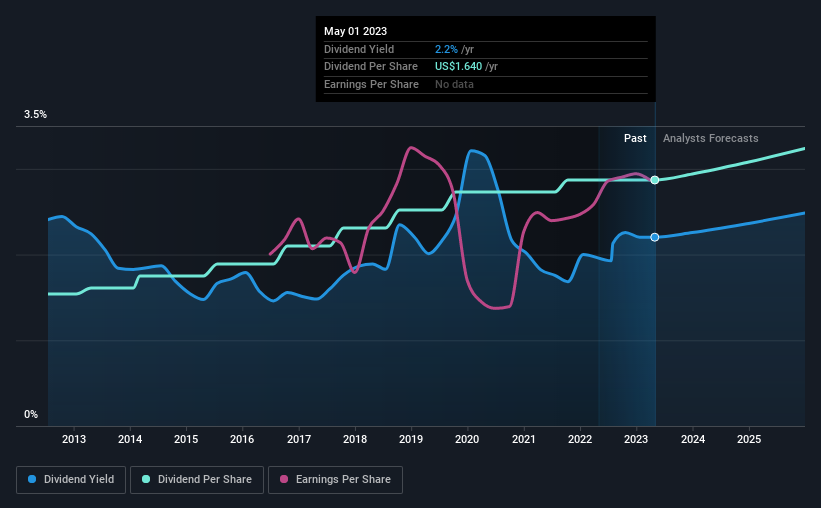This screenshot has width=821, height=508.
Task: Toggle the Dividend Yield legend button
Action: click(x=71, y=480)
